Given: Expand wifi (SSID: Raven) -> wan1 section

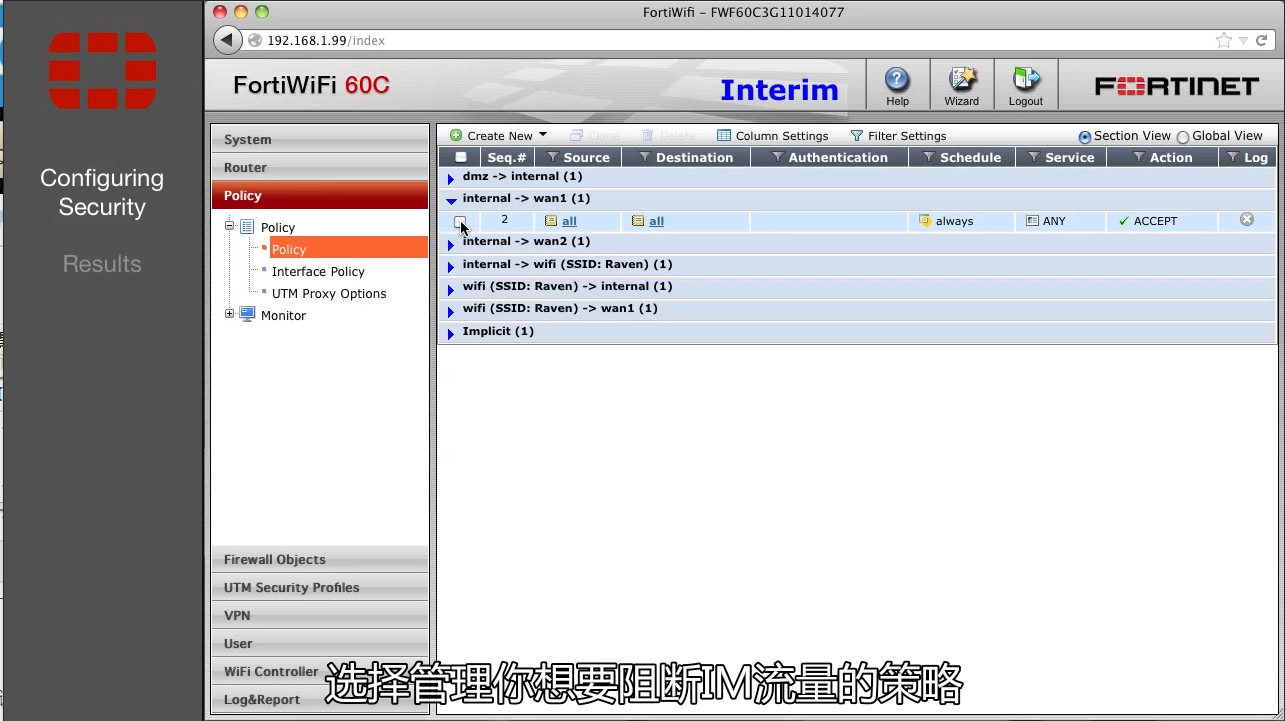Looking at the screenshot, I should (451, 311).
